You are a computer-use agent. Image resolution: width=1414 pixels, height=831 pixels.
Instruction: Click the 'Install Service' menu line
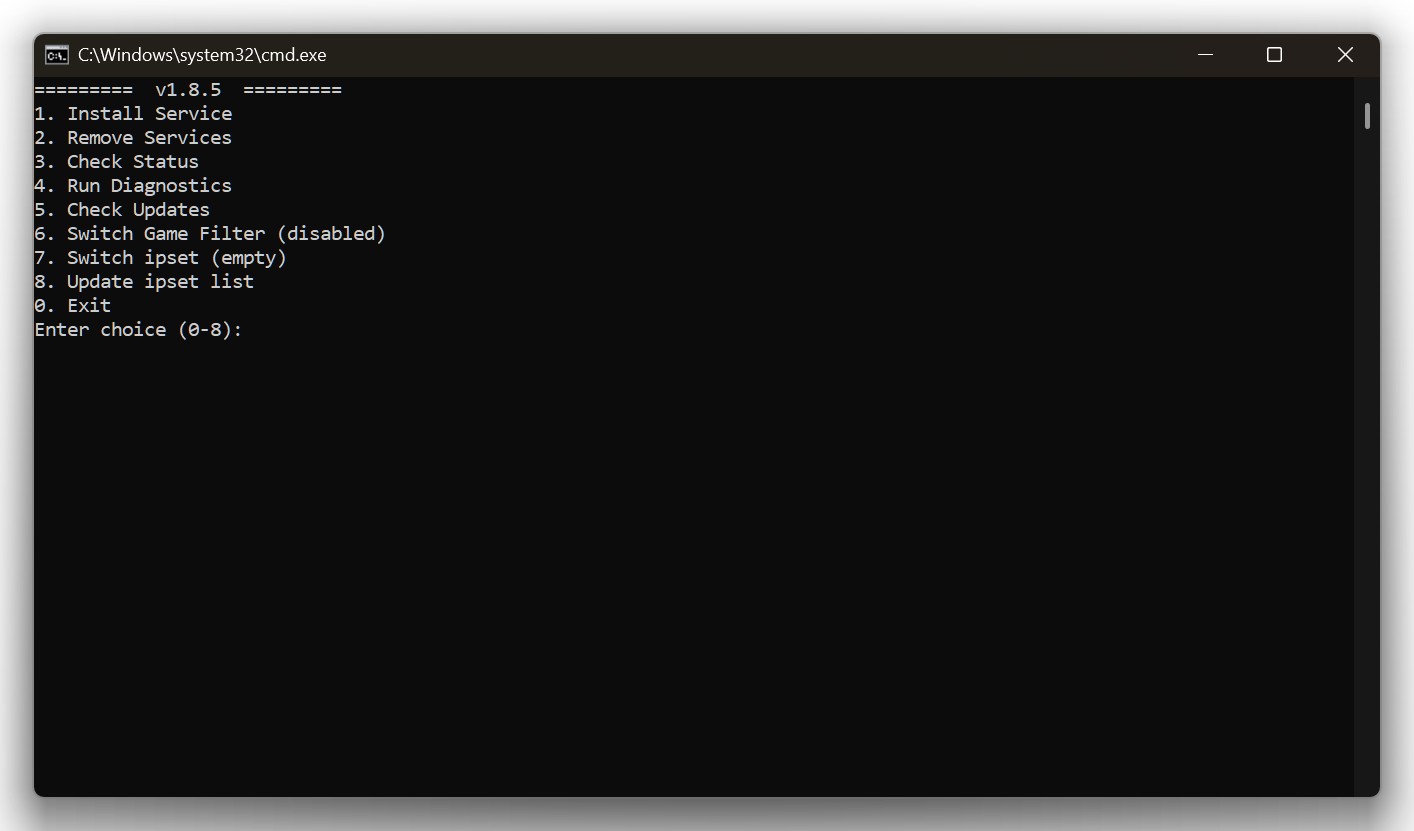(133, 114)
